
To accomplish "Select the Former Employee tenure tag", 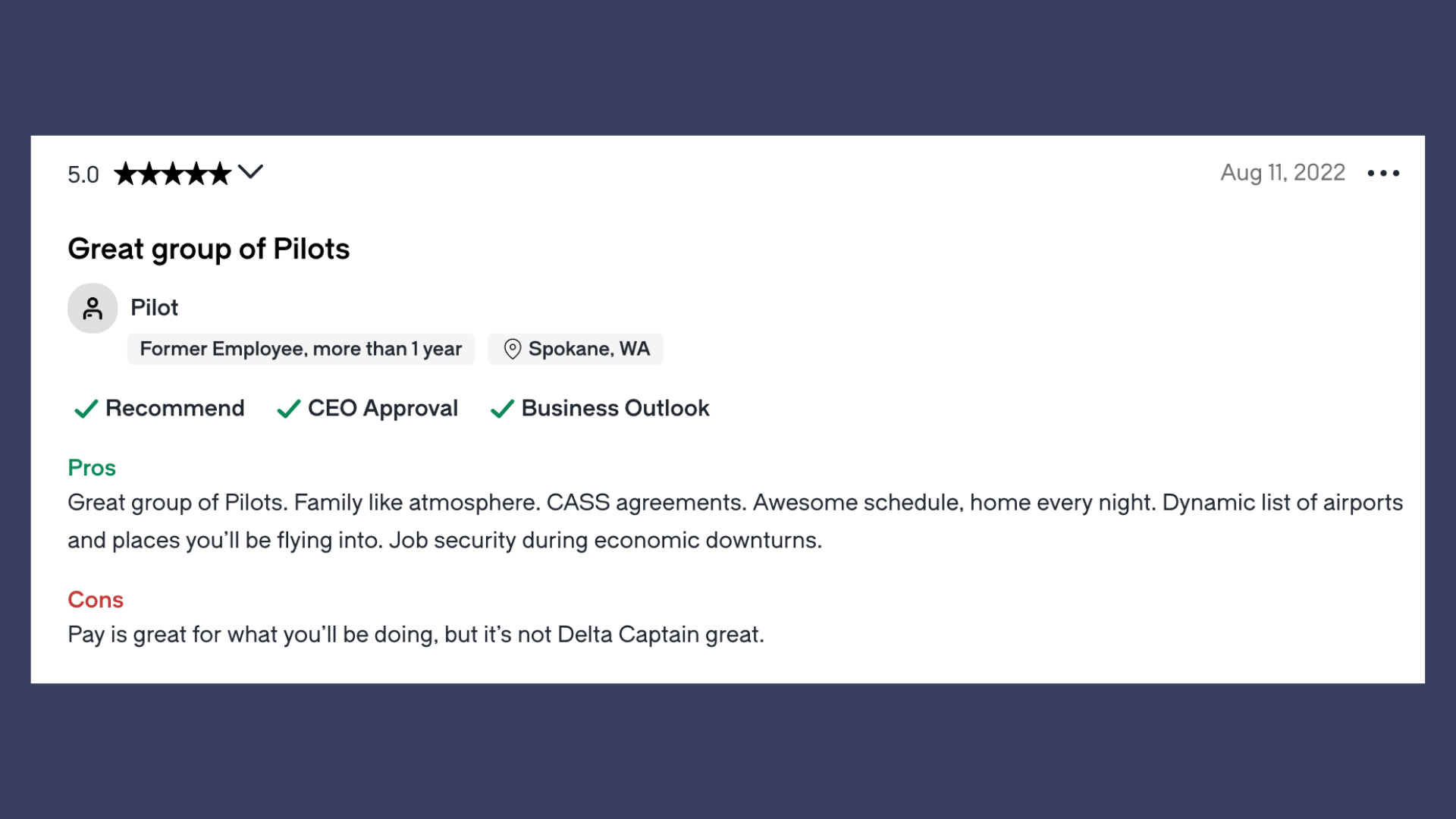I will click(x=301, y=349).
